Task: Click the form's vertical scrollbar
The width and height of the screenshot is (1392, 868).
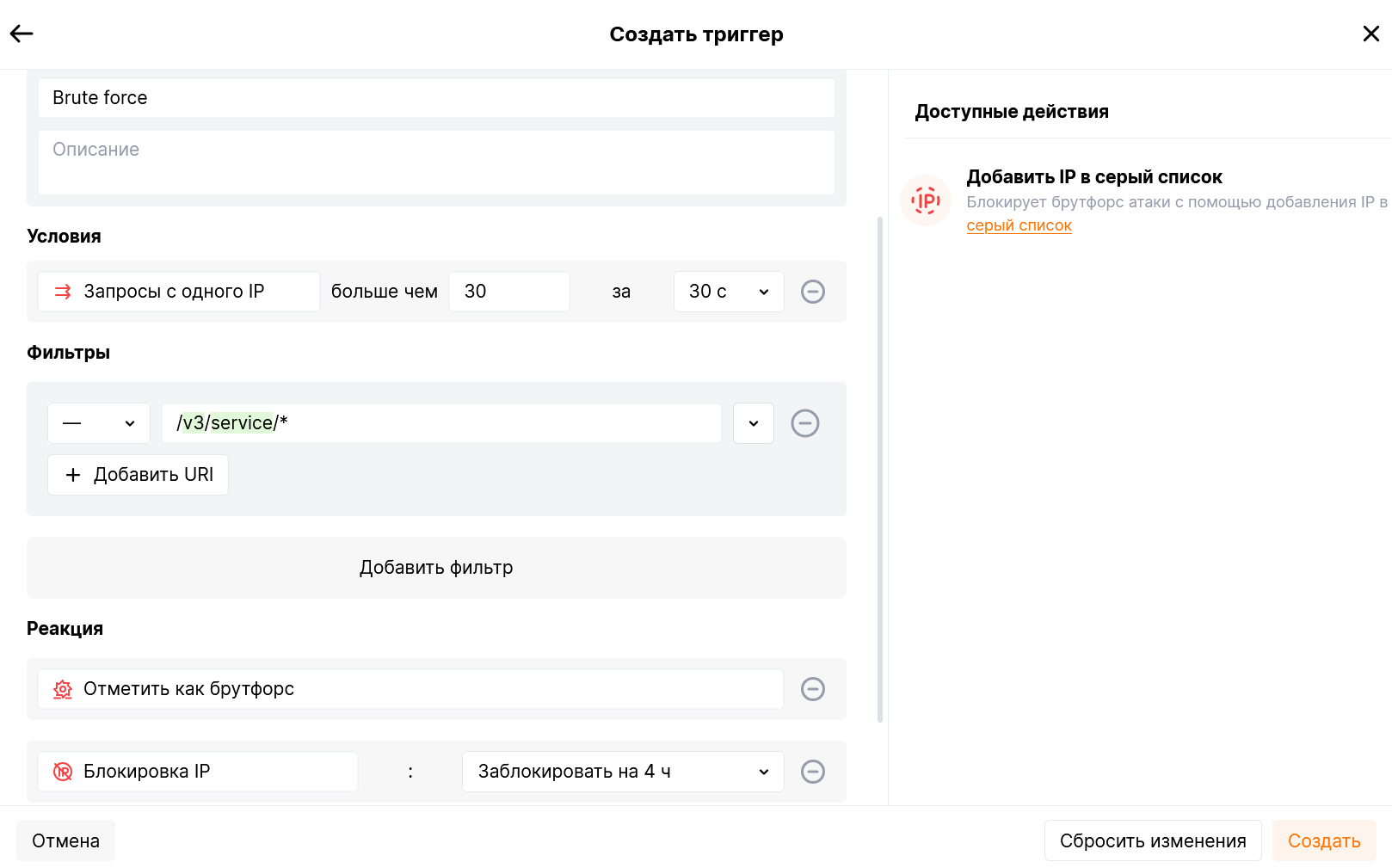Action: pos(880,469)
